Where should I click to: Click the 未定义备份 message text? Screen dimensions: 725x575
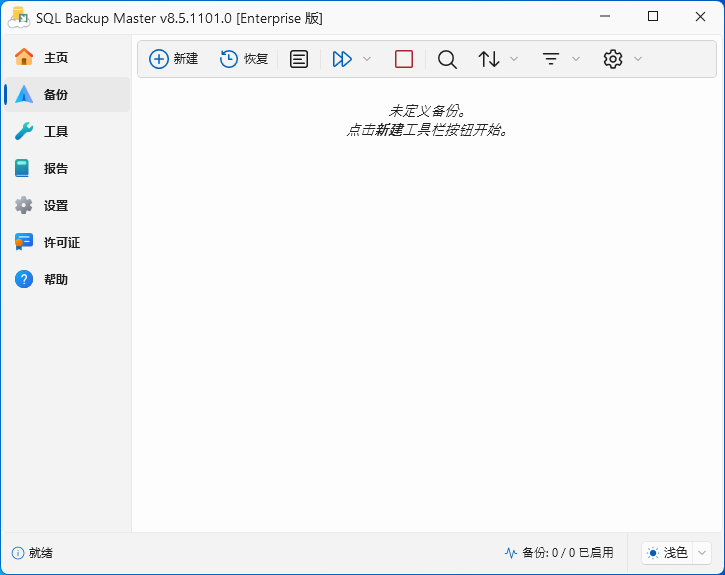(x=426, y=111)
